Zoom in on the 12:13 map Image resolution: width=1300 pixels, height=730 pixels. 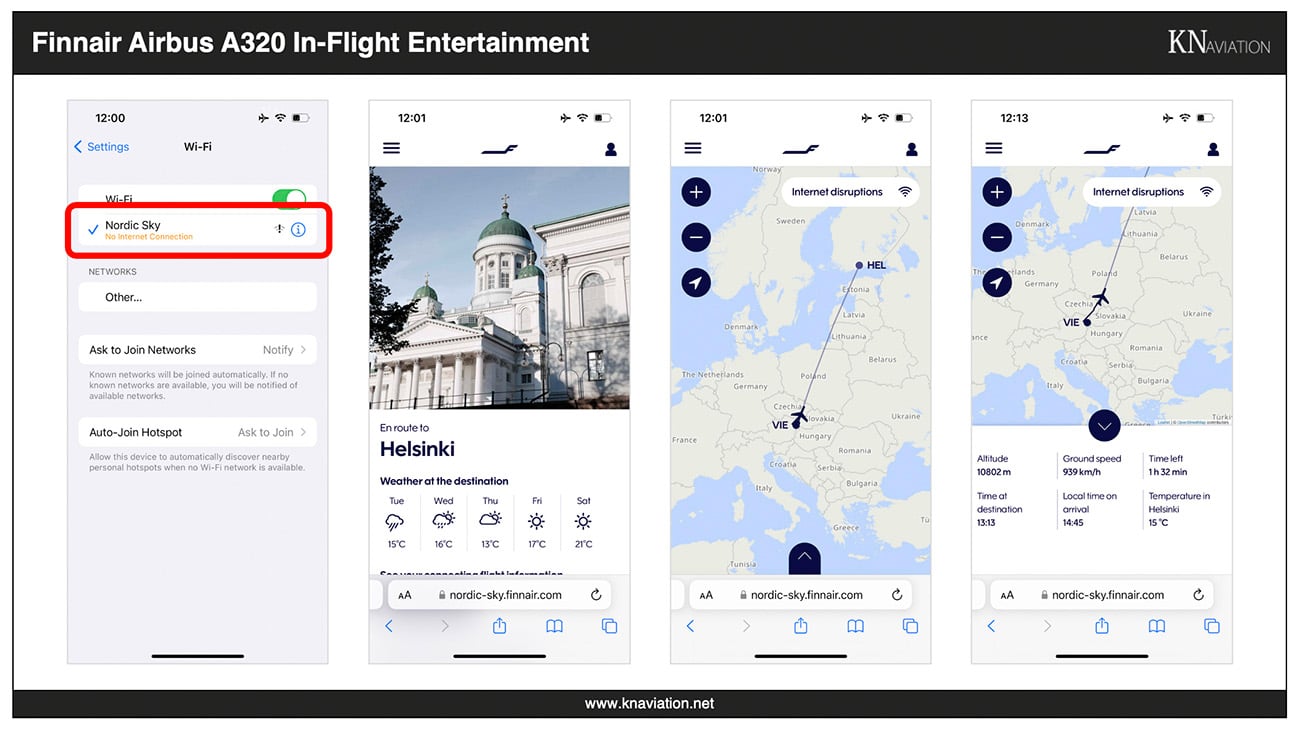coord(997,192)
